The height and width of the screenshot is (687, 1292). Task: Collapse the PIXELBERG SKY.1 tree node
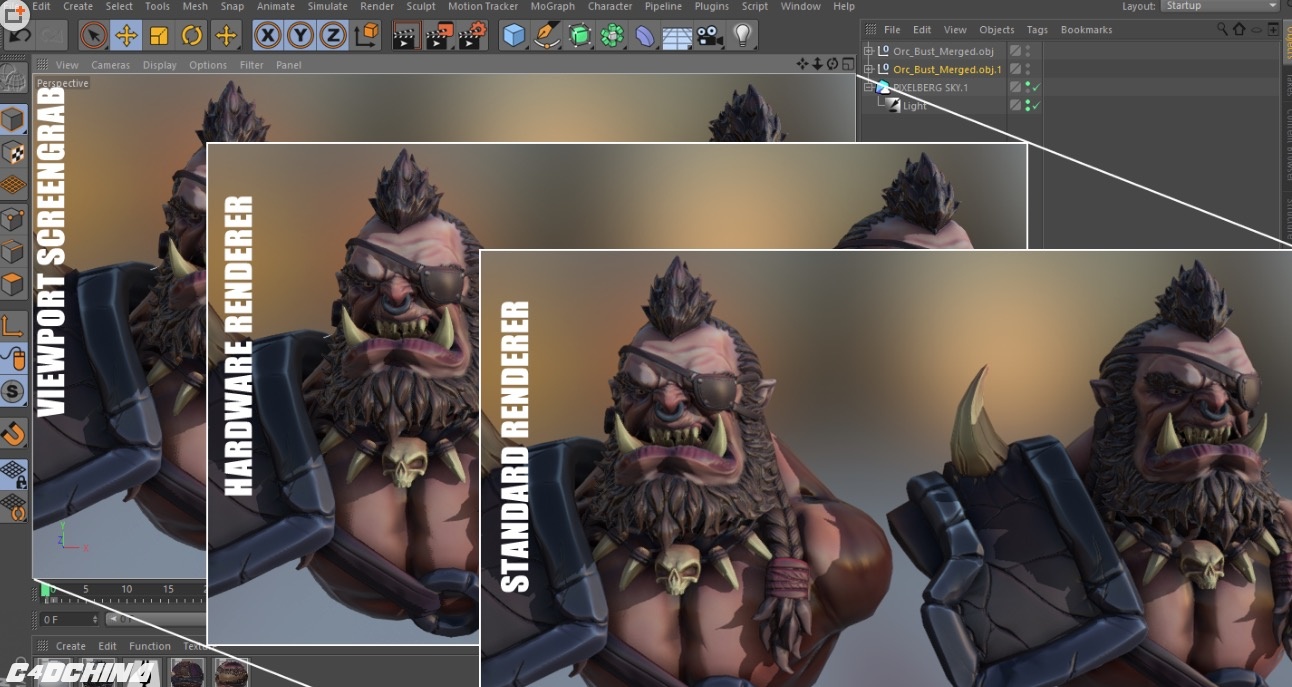[868, 87]
